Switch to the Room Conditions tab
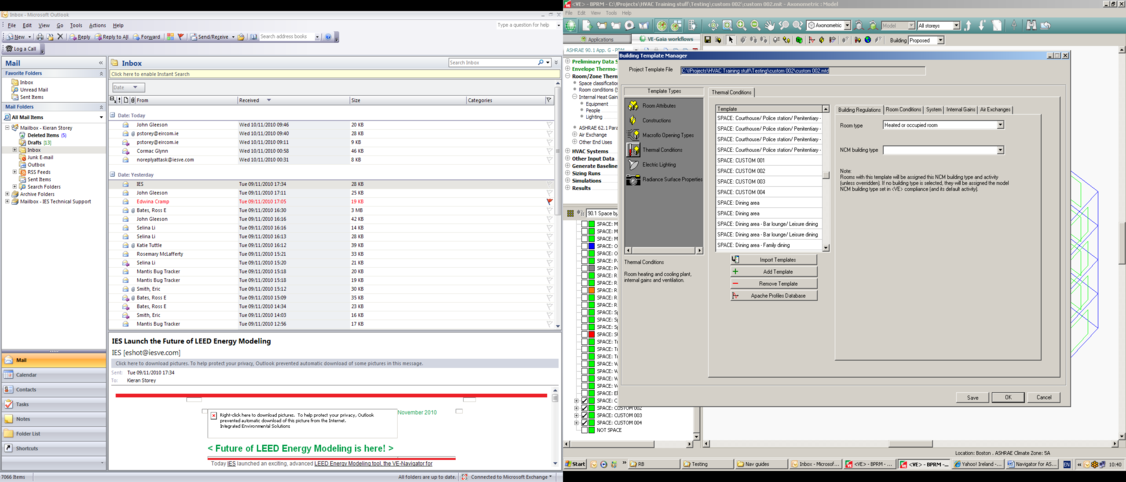 tap(903, 110)
